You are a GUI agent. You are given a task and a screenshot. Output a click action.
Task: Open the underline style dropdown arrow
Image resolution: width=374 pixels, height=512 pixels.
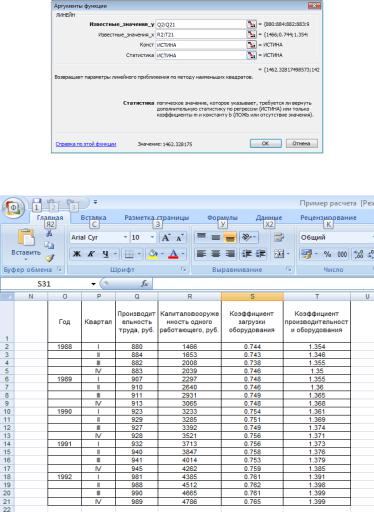click(115, 254)
